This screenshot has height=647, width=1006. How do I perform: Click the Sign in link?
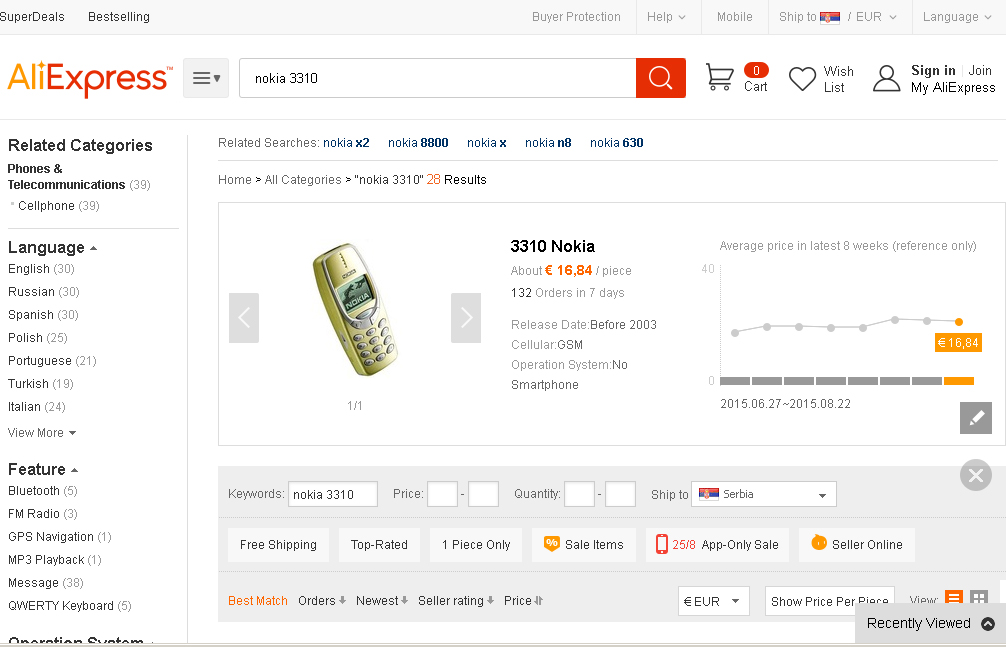934,71
